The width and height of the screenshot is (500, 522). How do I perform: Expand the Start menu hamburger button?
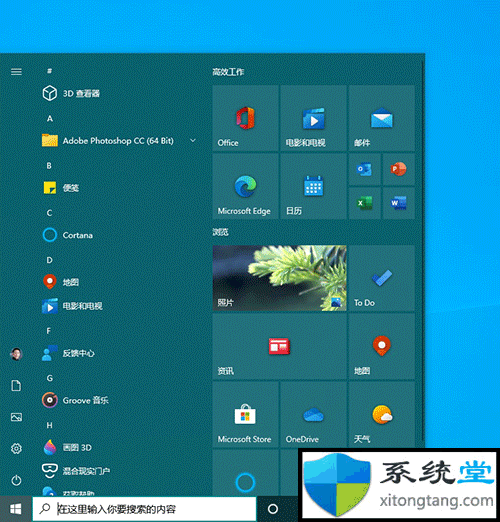click(16, 72)
